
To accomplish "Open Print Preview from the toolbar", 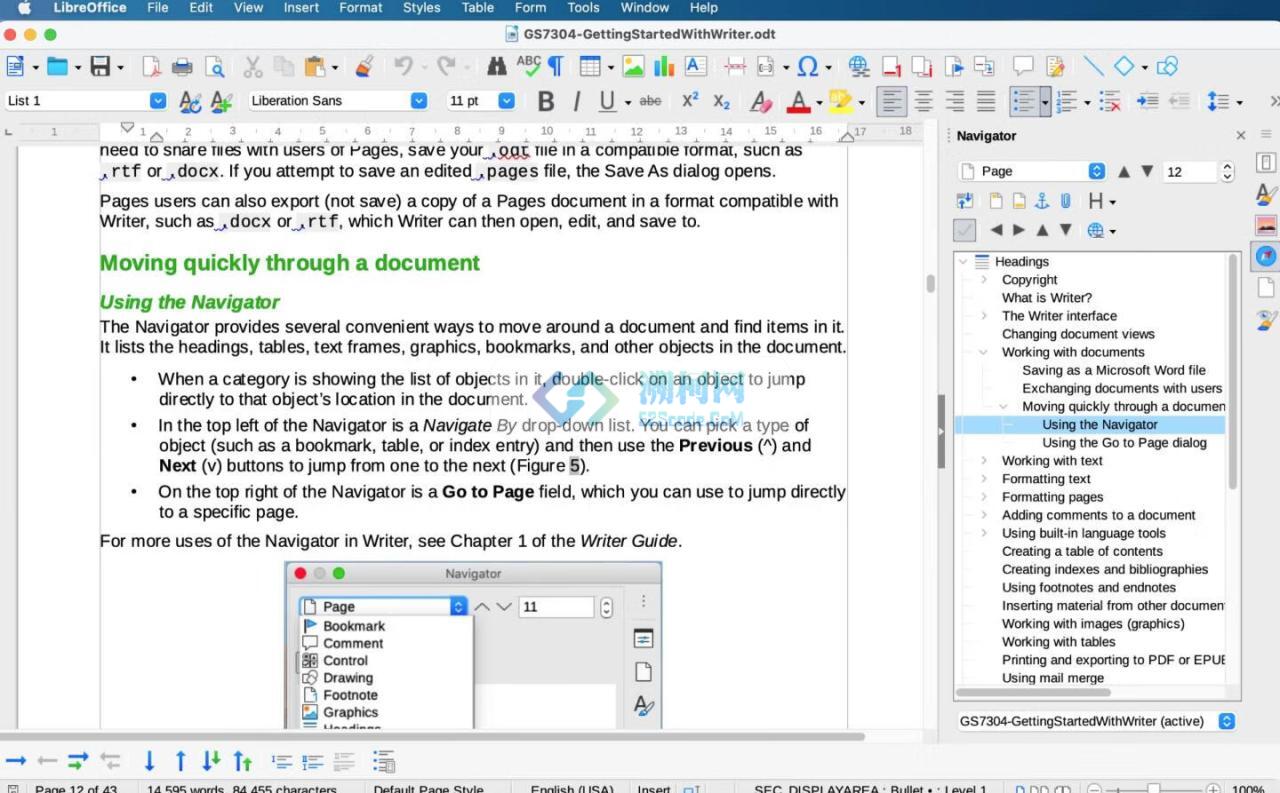I will click(214, 67).
